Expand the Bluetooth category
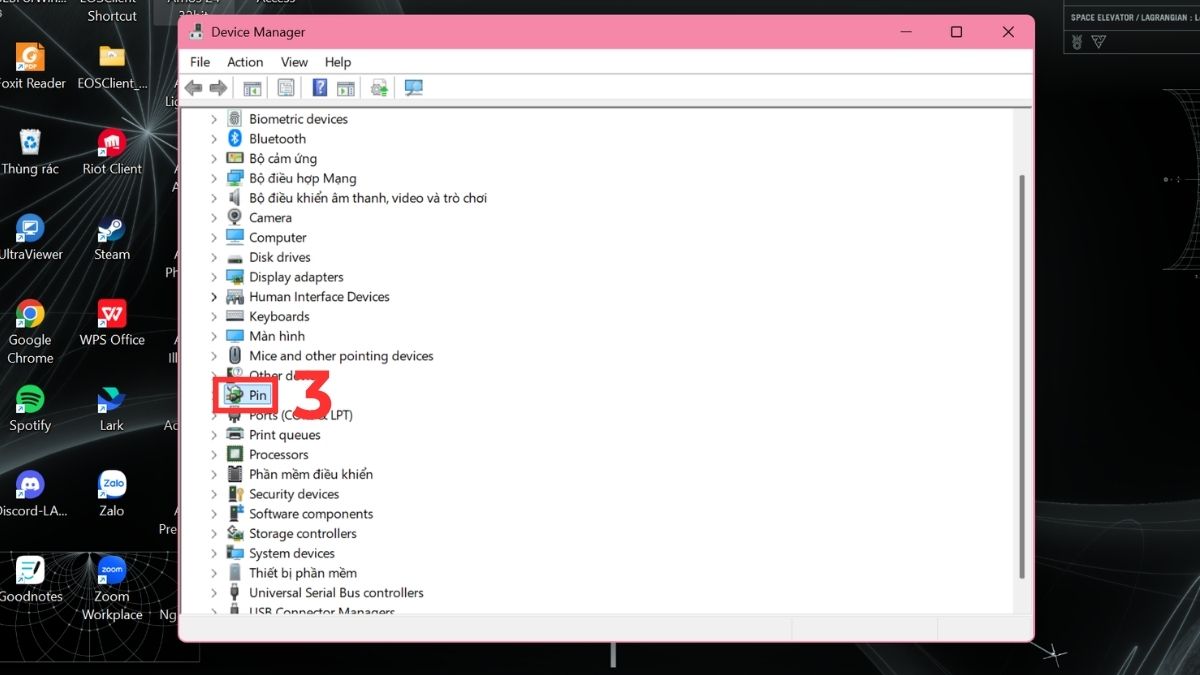Image resolution: width=1200 pixels, height=675 pixels. [x=214, y=138]
